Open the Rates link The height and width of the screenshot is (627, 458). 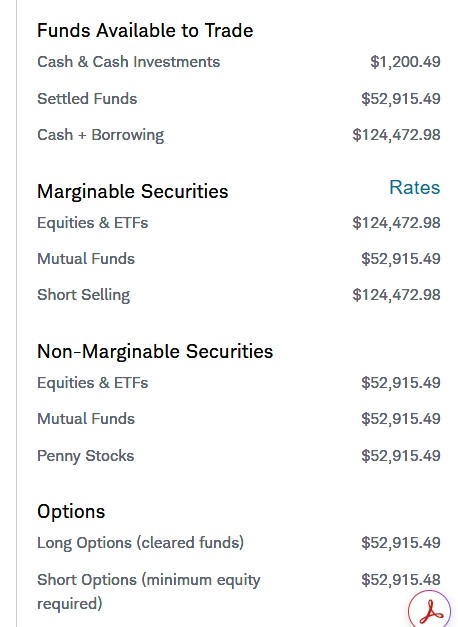(415, 187)
